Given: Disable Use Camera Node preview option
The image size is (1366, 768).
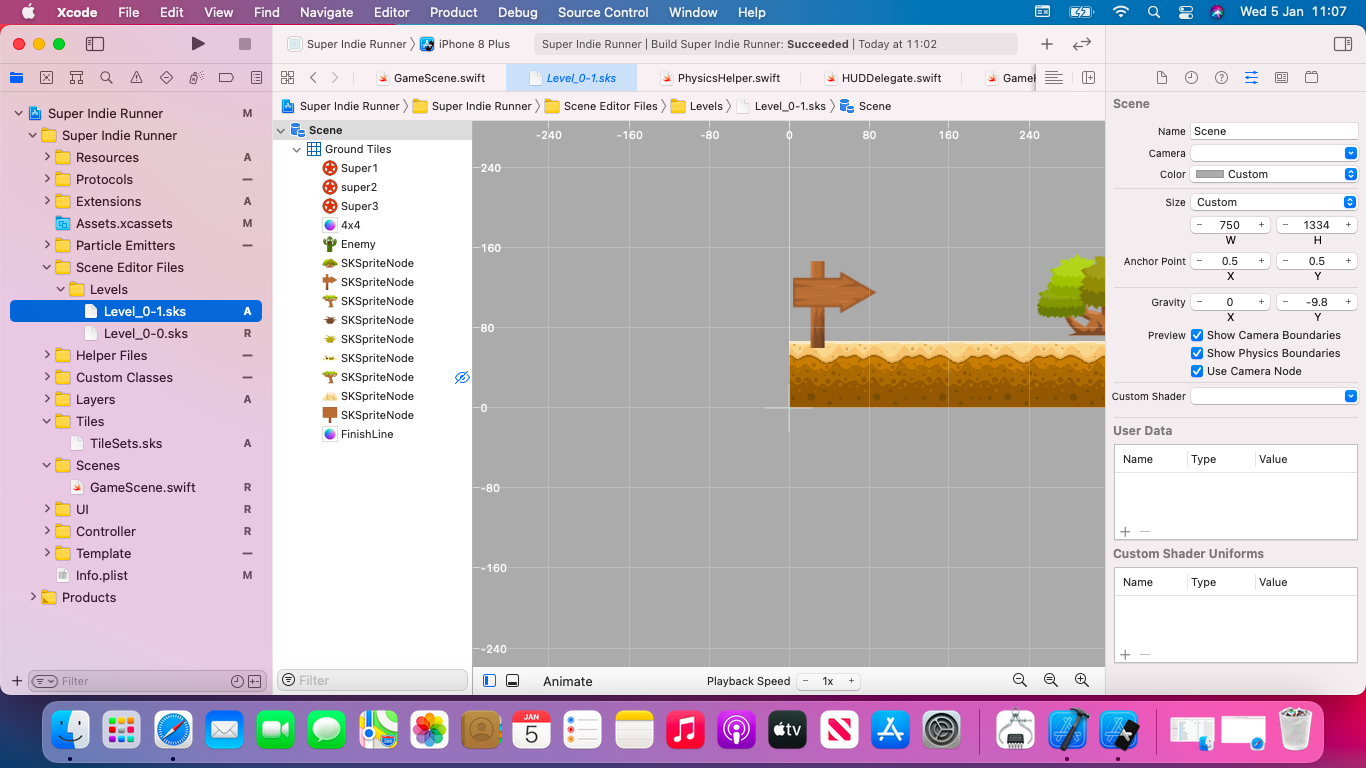Looking at the screenshot, I should (x=1197, y=369).
